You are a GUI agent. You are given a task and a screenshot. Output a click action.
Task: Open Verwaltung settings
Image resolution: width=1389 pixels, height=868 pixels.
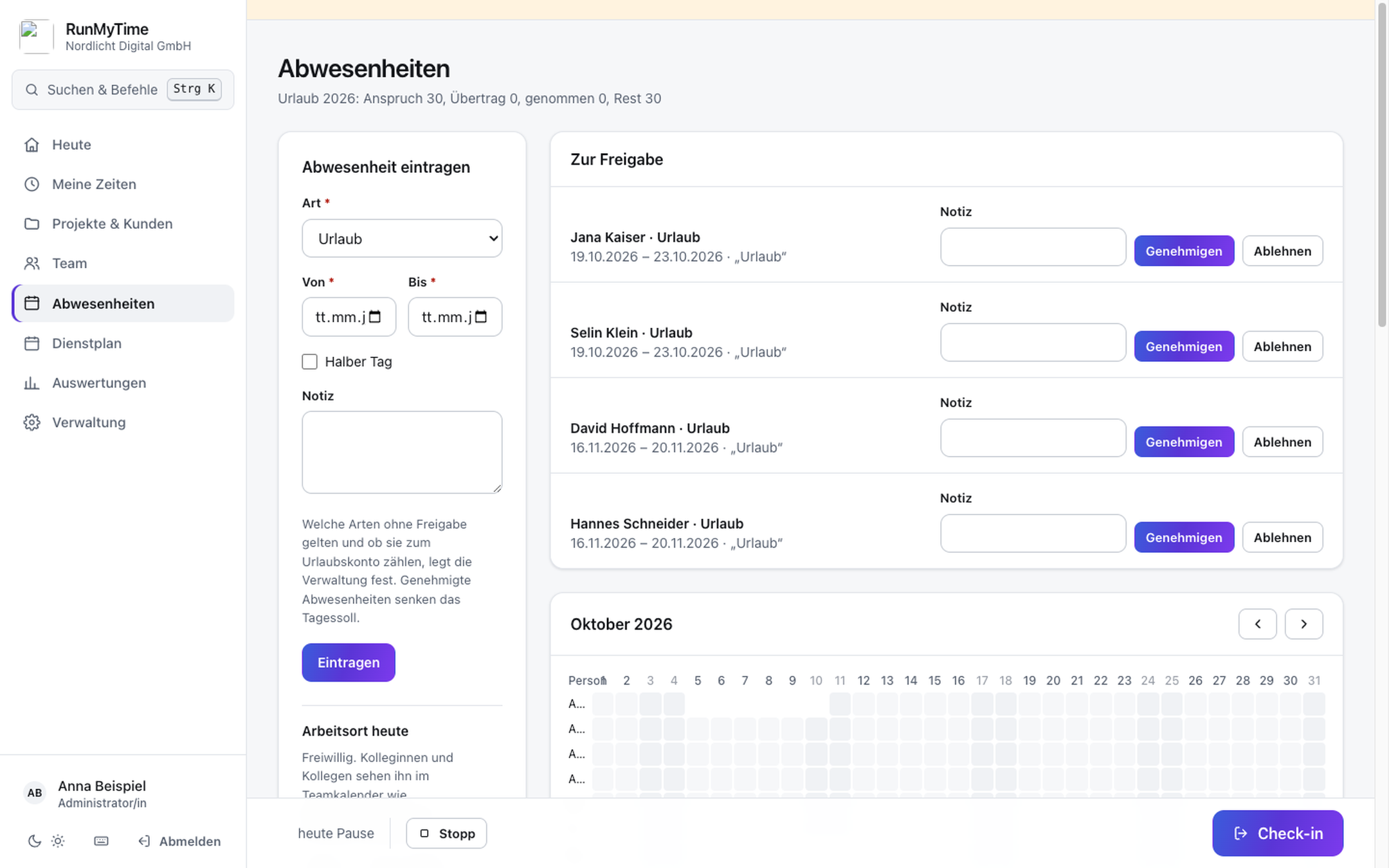point(123,422)
